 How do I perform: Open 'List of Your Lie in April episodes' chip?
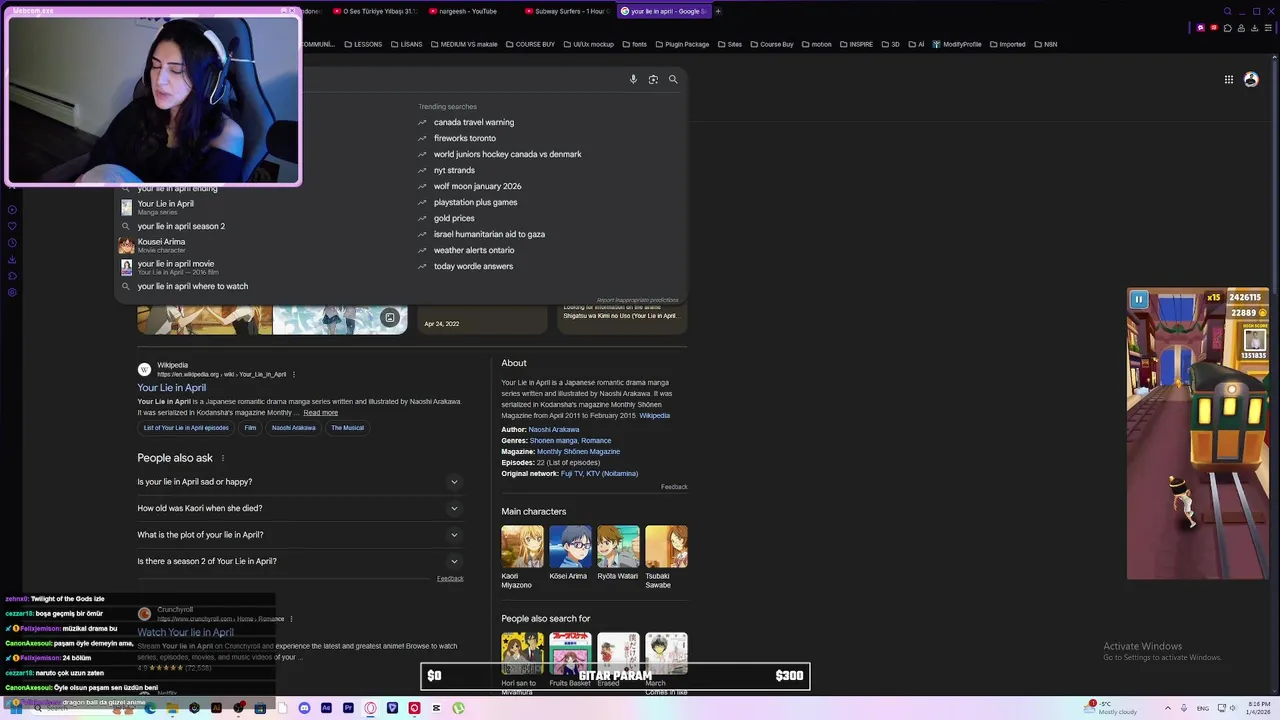click(186, 428)
